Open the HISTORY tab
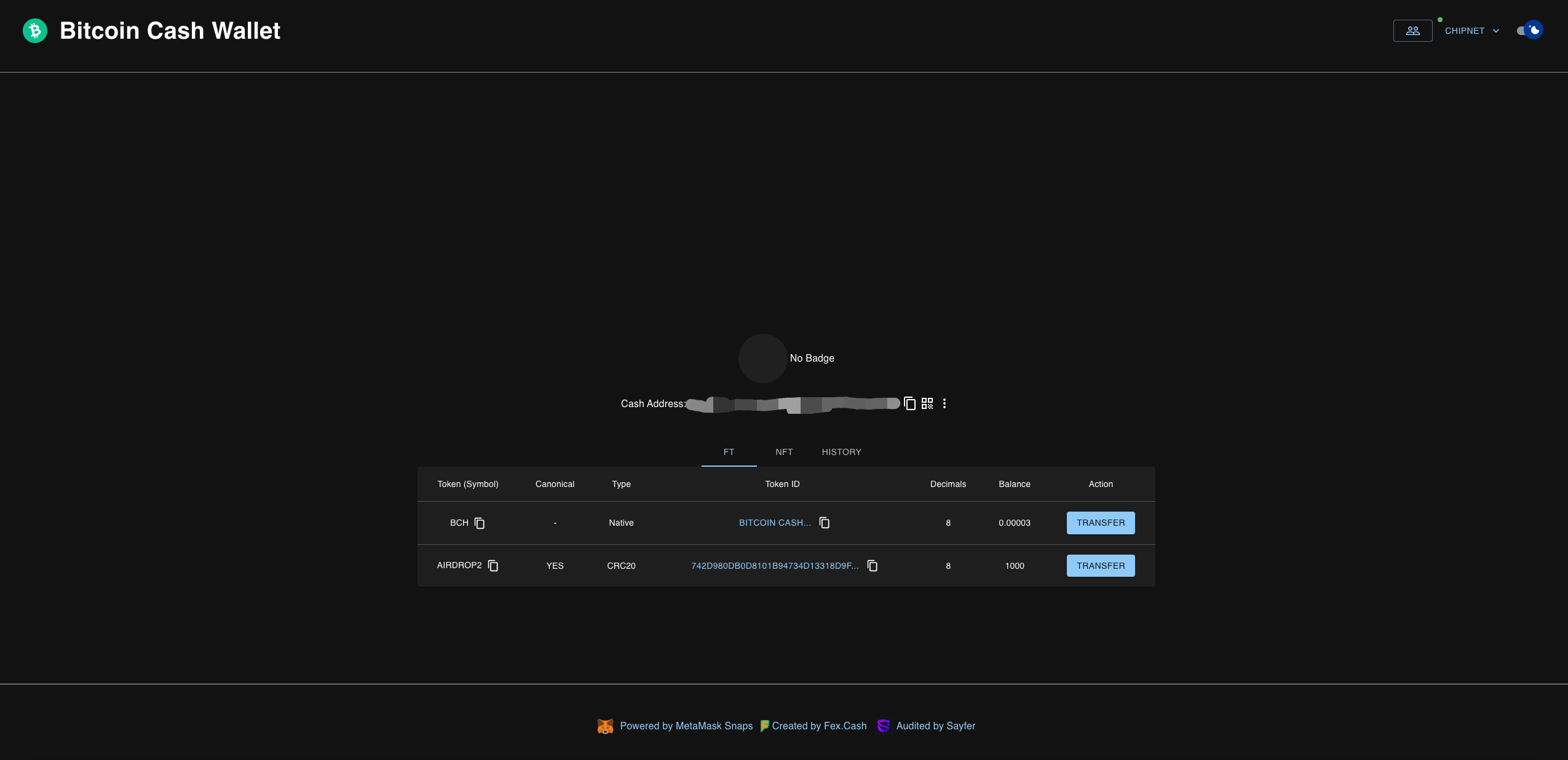Viewport: 1568px width, 760px height. coord(841,452)
